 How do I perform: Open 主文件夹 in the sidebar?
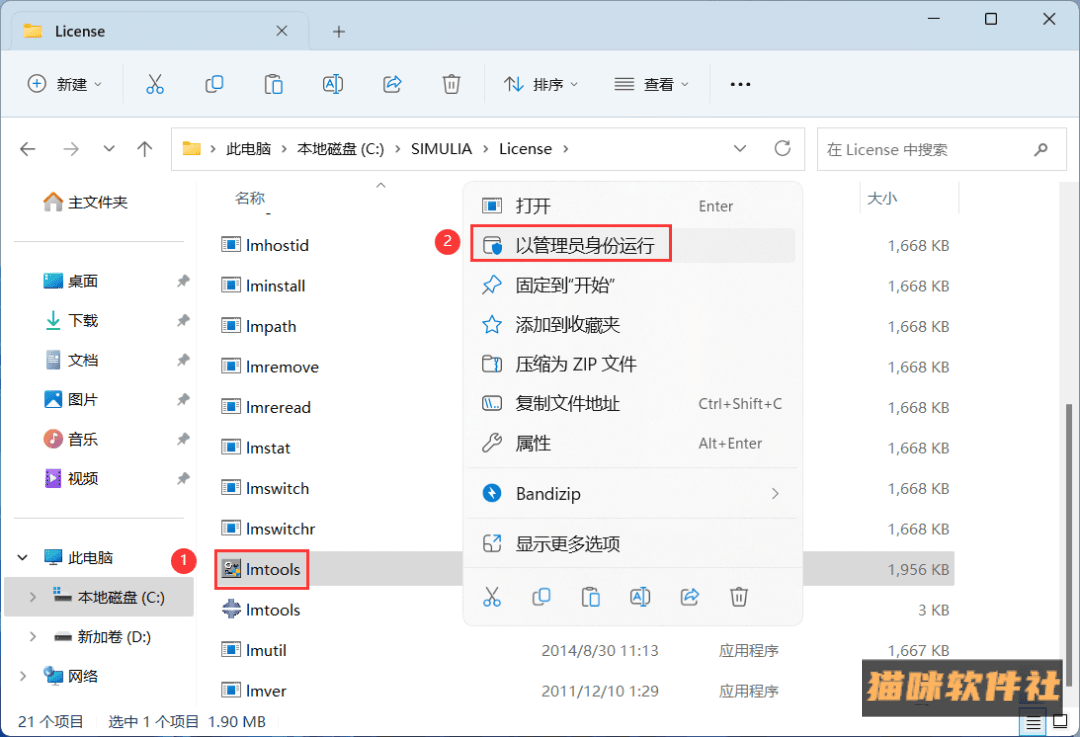(86, 202)
